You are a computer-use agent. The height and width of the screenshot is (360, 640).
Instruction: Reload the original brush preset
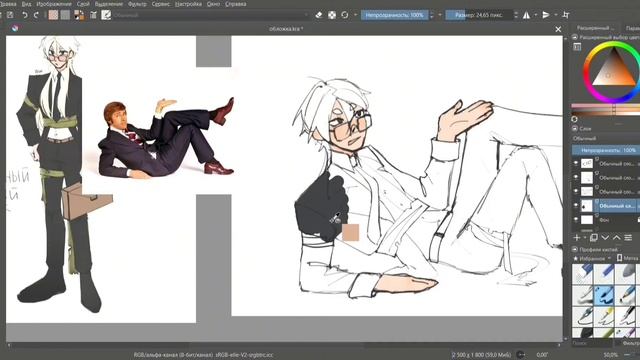click(345, 15)
